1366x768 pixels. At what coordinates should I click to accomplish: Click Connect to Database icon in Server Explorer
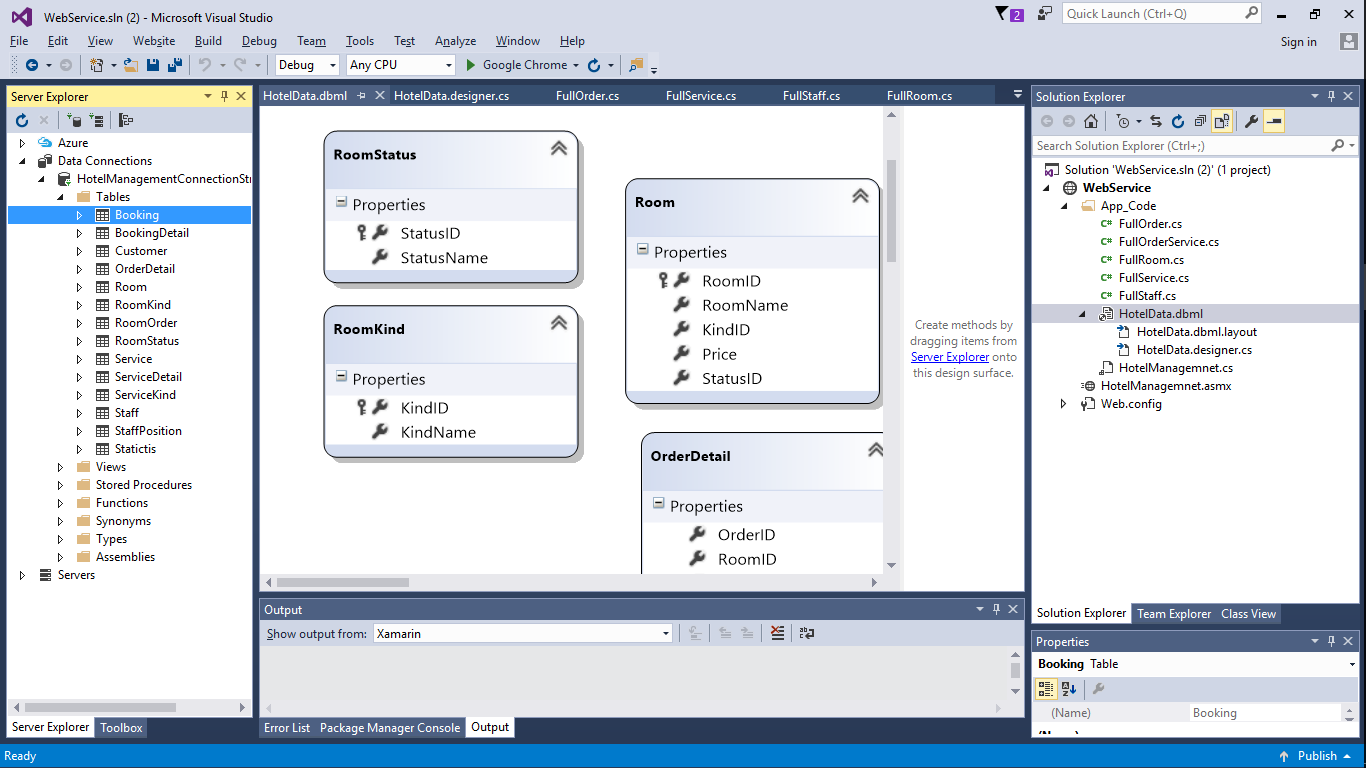coord(75,120)
